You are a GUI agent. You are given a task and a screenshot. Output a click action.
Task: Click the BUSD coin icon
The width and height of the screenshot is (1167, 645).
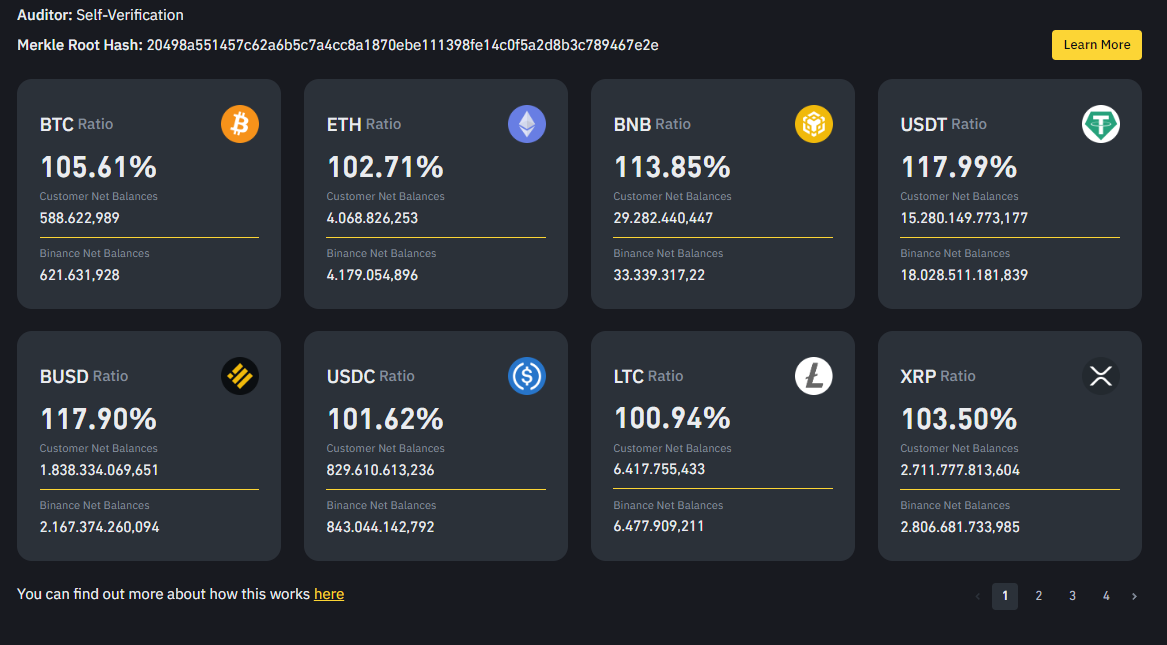[240, 377]
